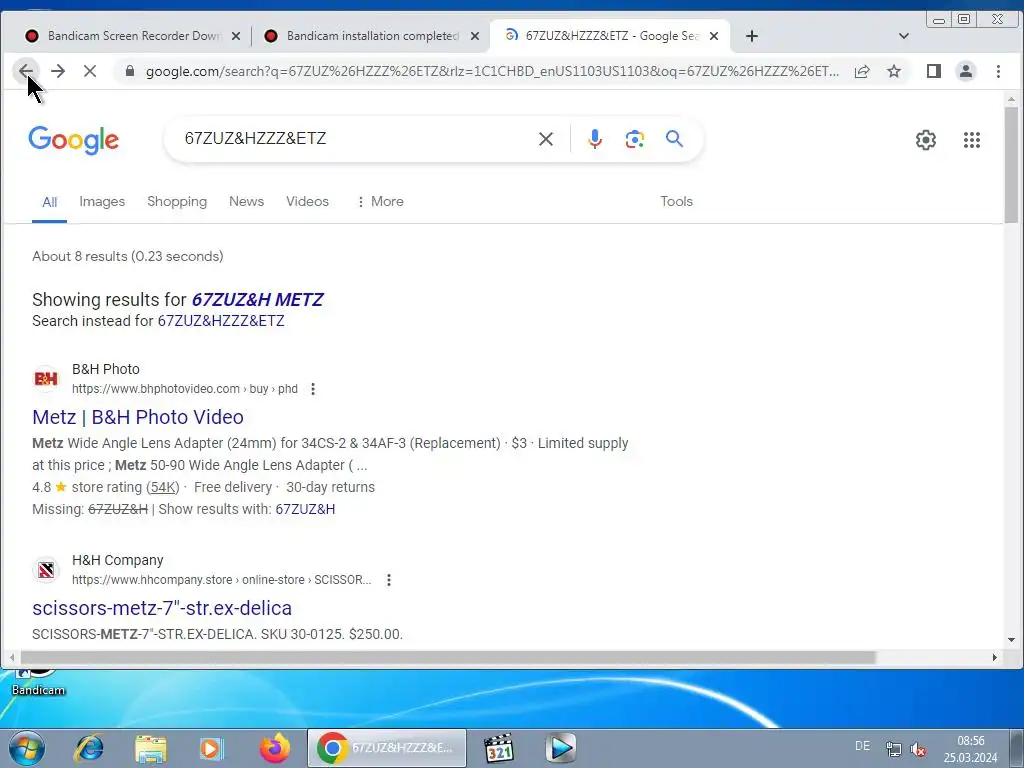Switch to the Images tab
Viewport: 1024px width, 768px height.
(102, 201)
